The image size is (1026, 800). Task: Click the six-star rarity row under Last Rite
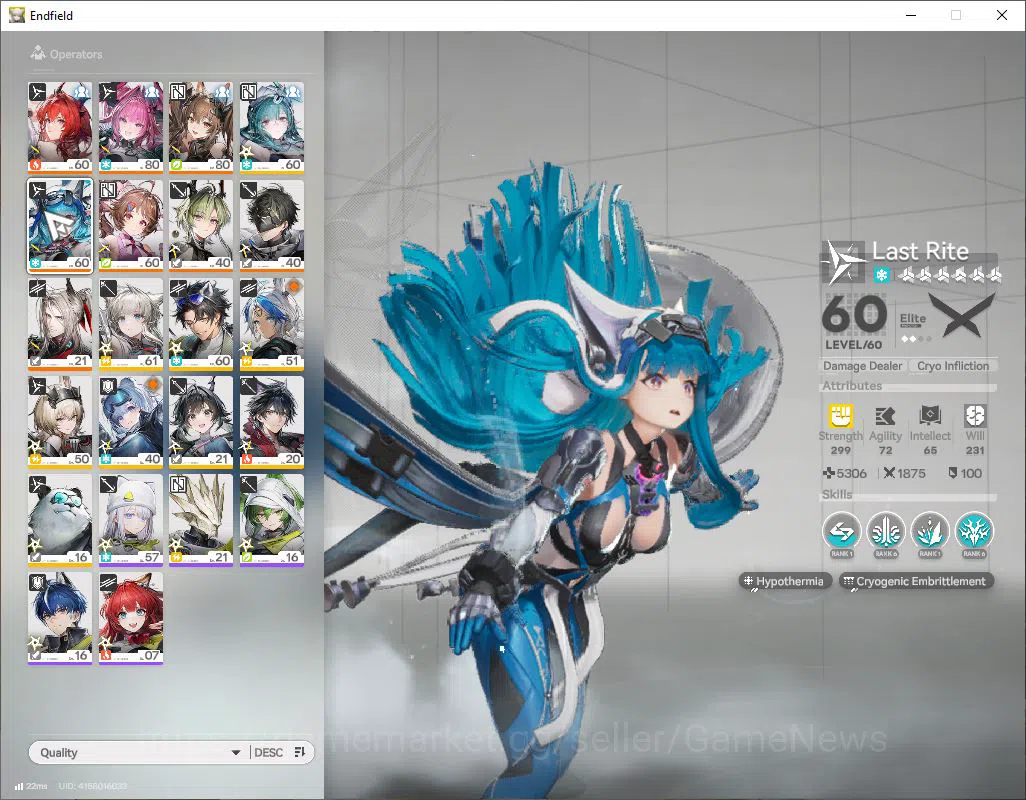(x=949, y=275)
